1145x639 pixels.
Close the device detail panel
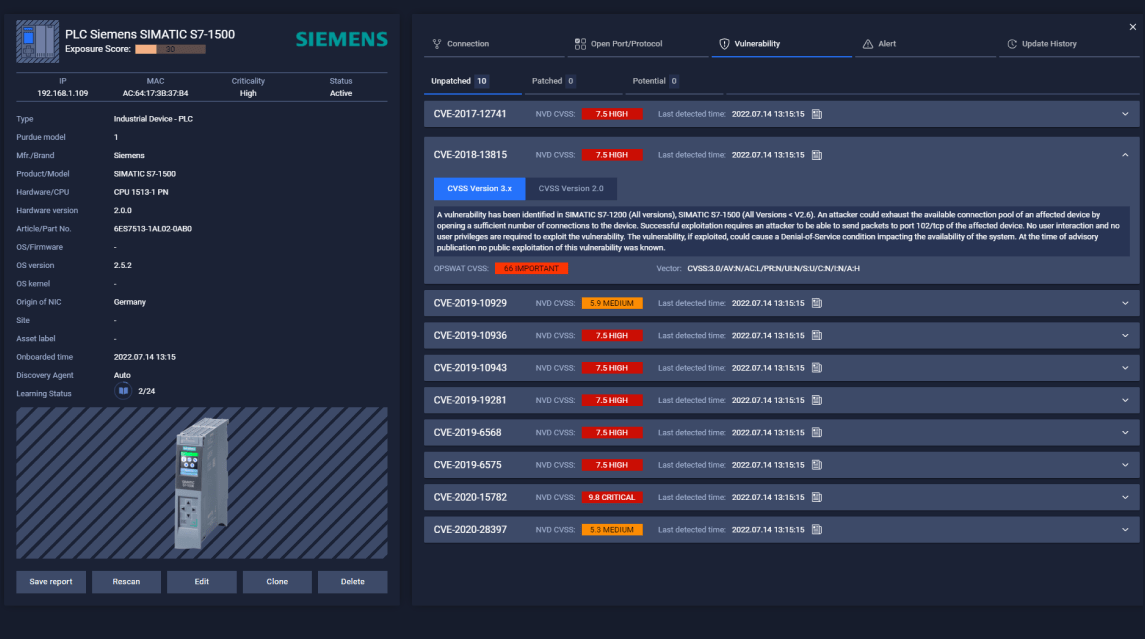click(x=1132, y=27)
